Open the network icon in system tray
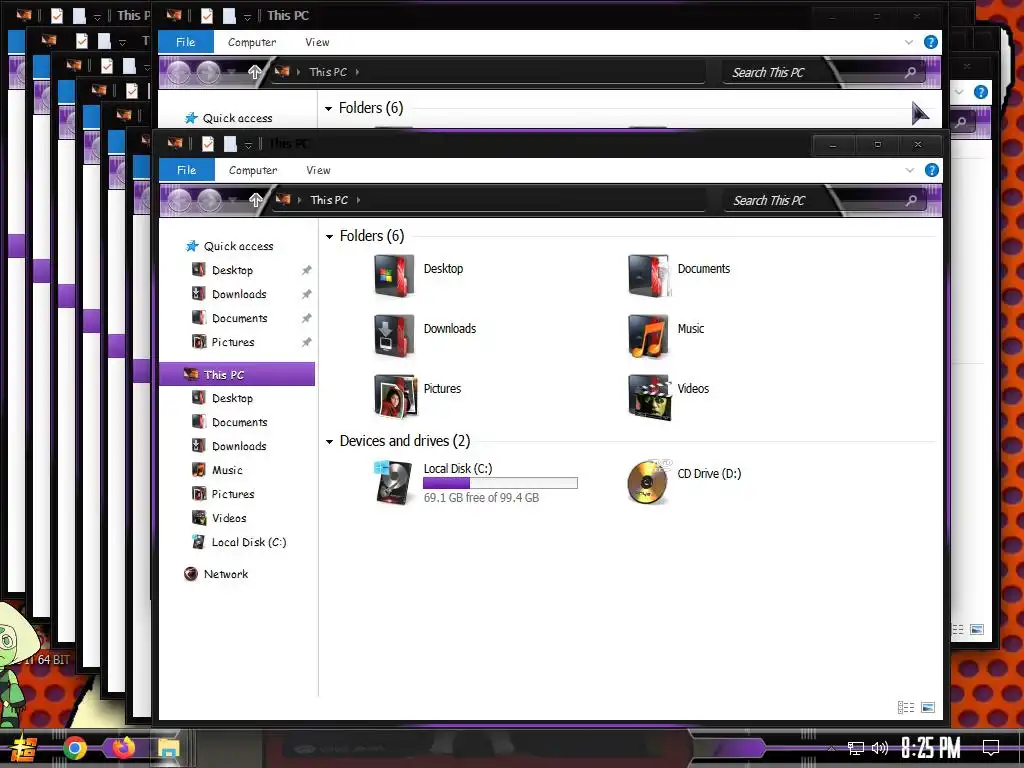 [856, 748]
